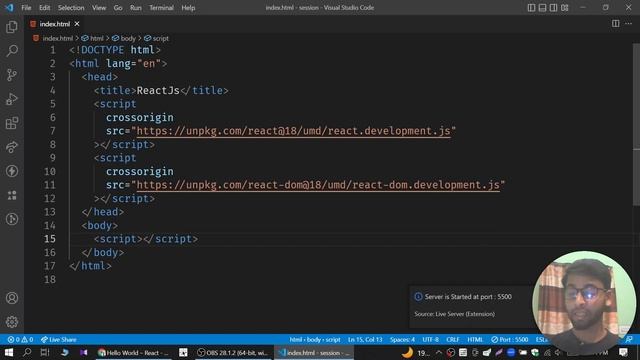
Task: Select the index.html editor tab
Action: tap(54, 24)
